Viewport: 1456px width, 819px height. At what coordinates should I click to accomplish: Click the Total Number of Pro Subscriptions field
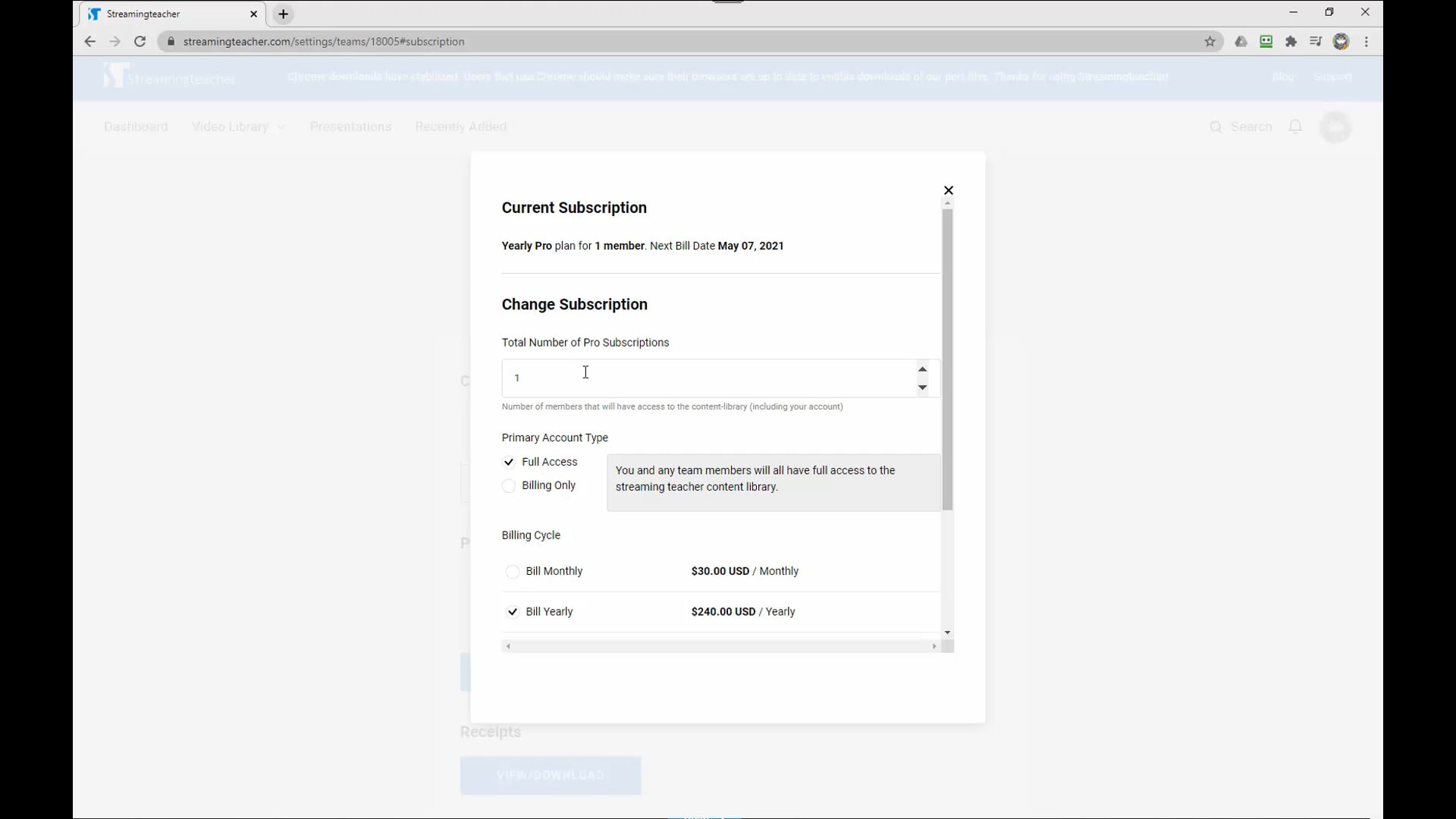point(720,378)
